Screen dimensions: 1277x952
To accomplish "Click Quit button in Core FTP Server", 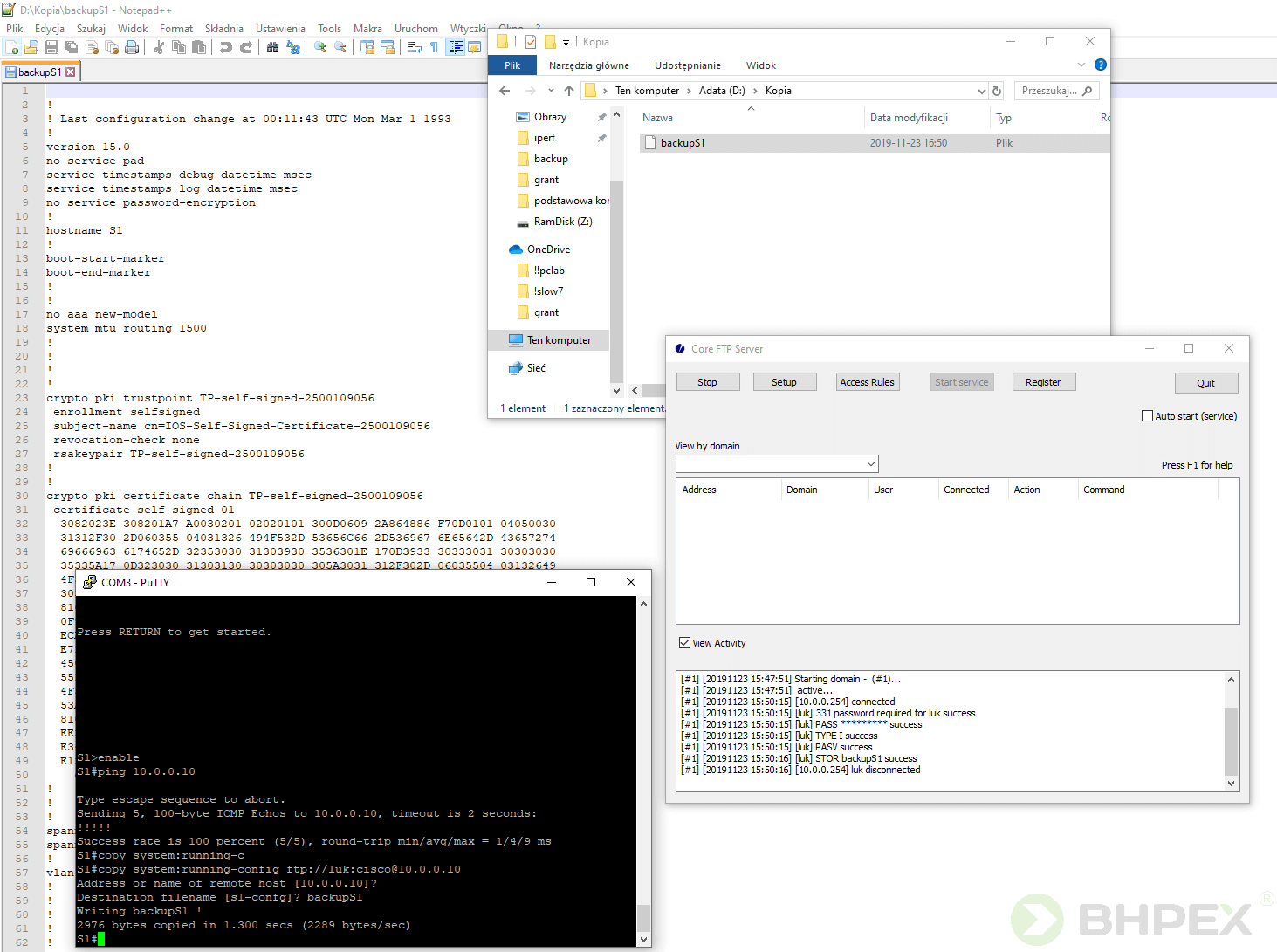I will click(1206, 383).
